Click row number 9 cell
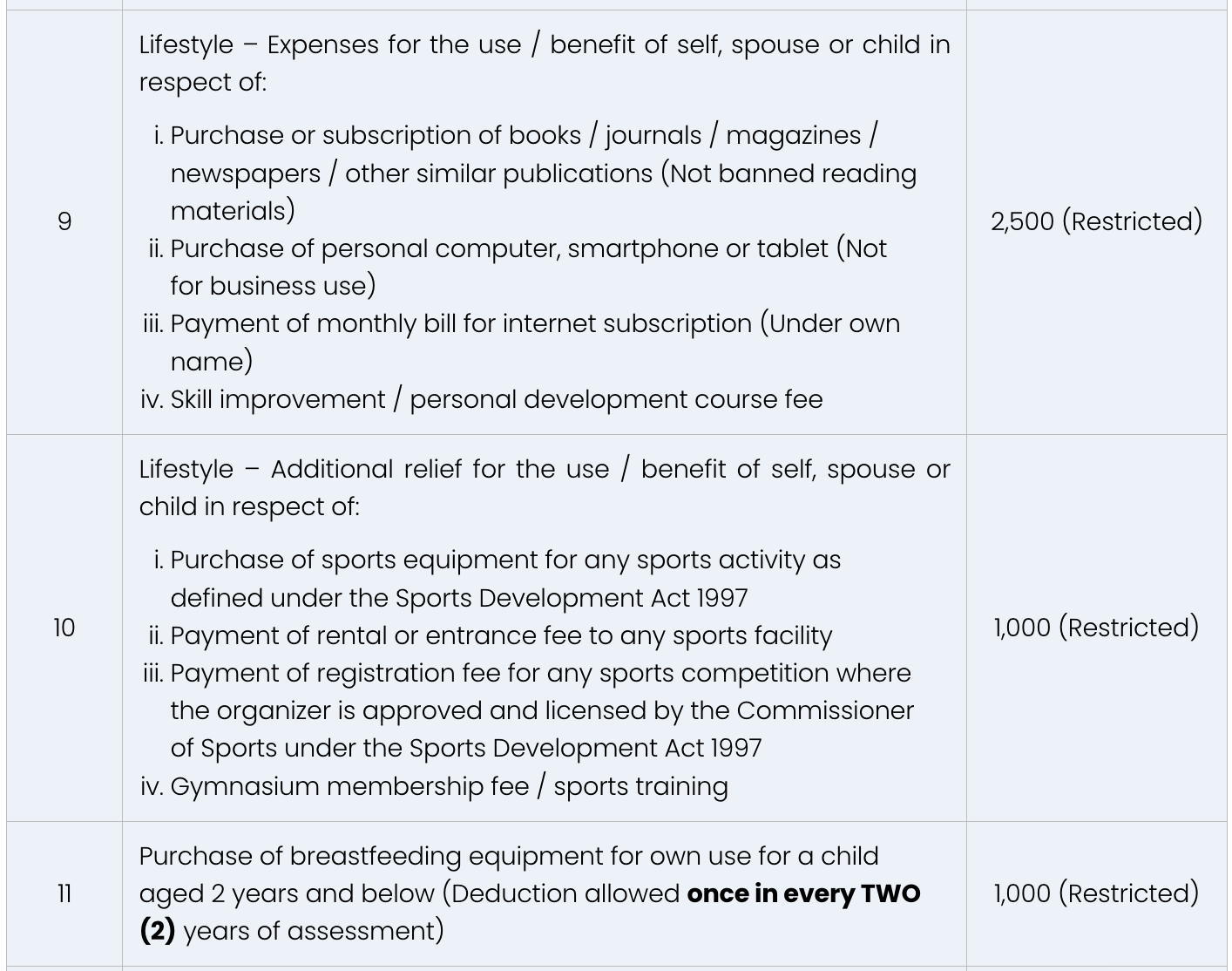Viewport: 1232px width, 971px height. coord(64,221)
